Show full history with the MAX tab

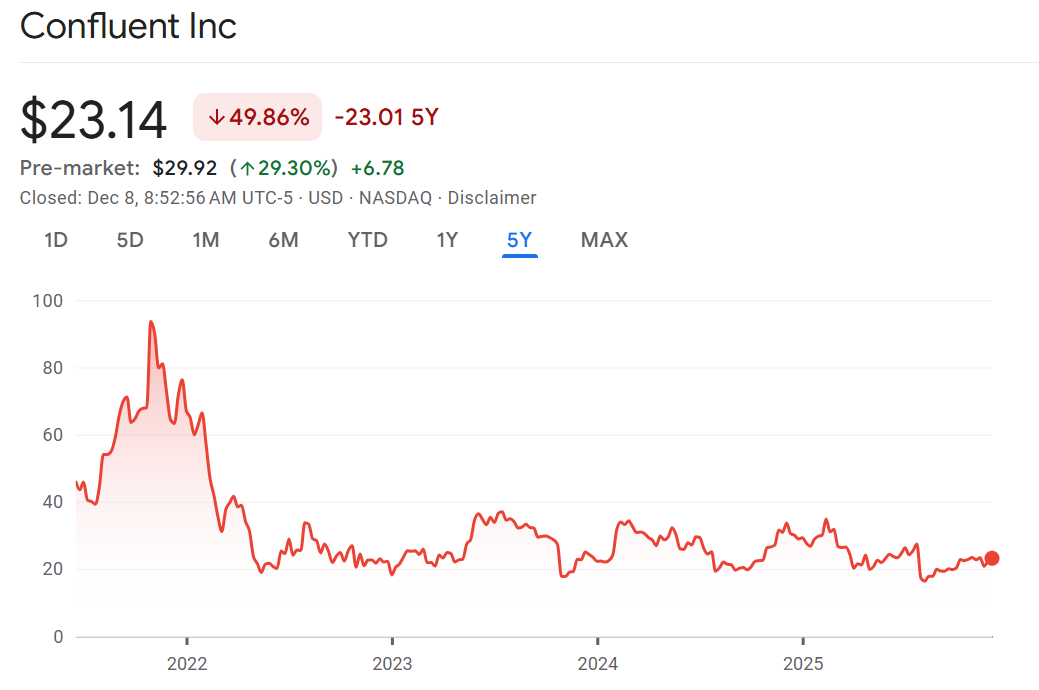click(604, 240)
